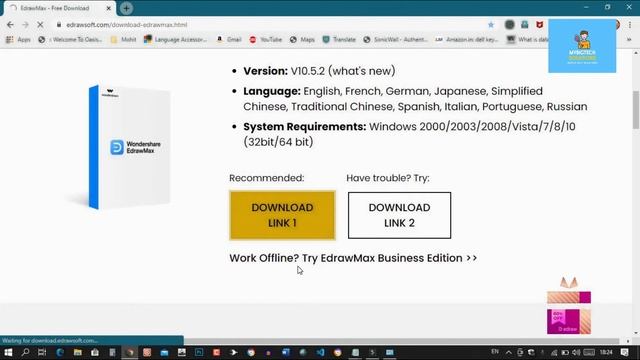Click the DOWNLOAD LINK 2 button
640x360 pixels.
(x=399, y=215)
